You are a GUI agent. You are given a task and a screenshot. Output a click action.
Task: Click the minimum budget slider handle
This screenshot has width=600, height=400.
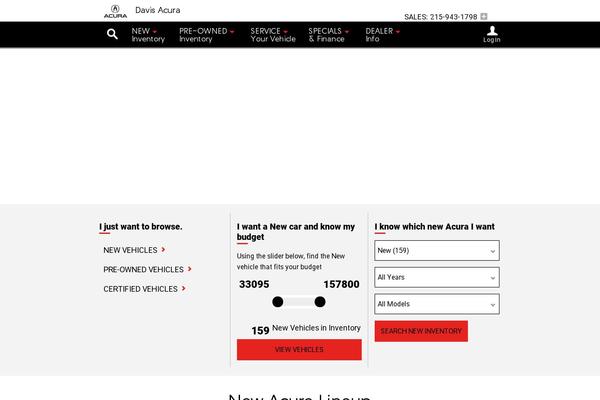(x=278, y=302)
